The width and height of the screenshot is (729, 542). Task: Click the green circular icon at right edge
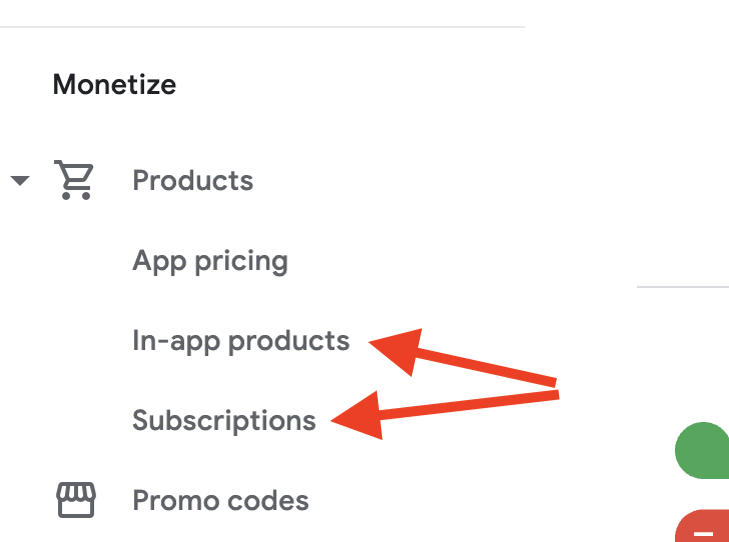[702, 450]
